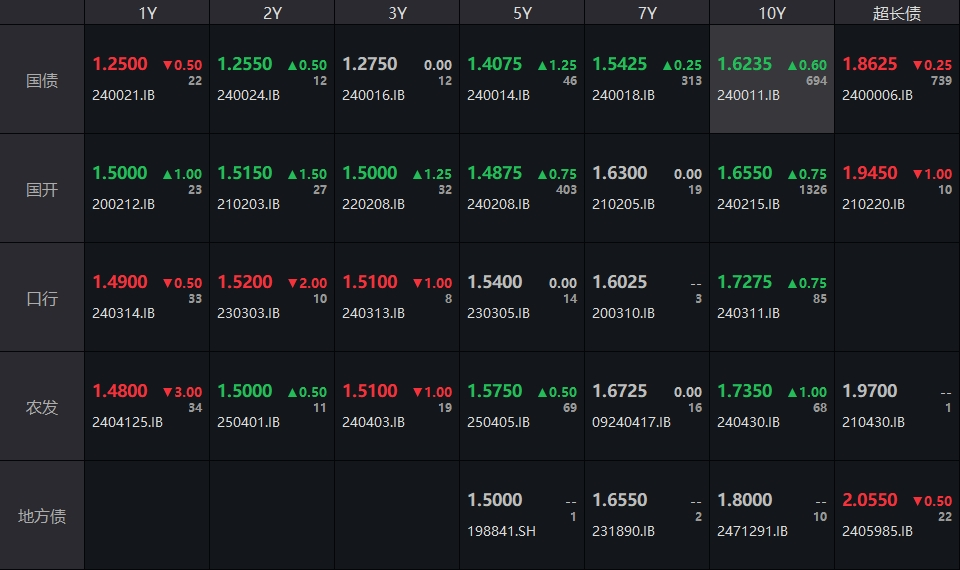Image resolution: width=960 pixels, height=570 pixels.
Task: Open bond code 240021.IB
Action: point(123,95)
